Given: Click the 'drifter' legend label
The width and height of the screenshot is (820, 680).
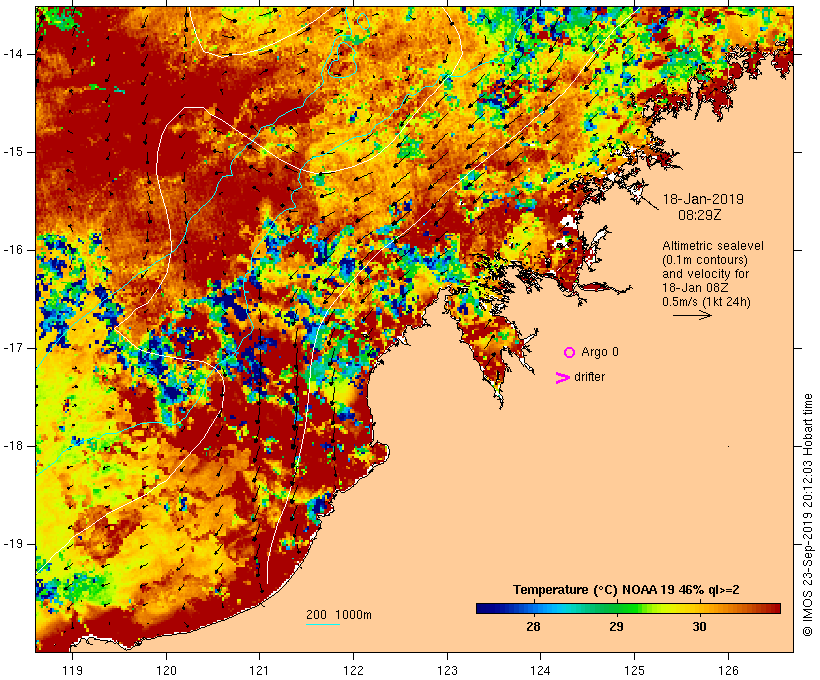Looking at the screenshot, I should (589, 377).
